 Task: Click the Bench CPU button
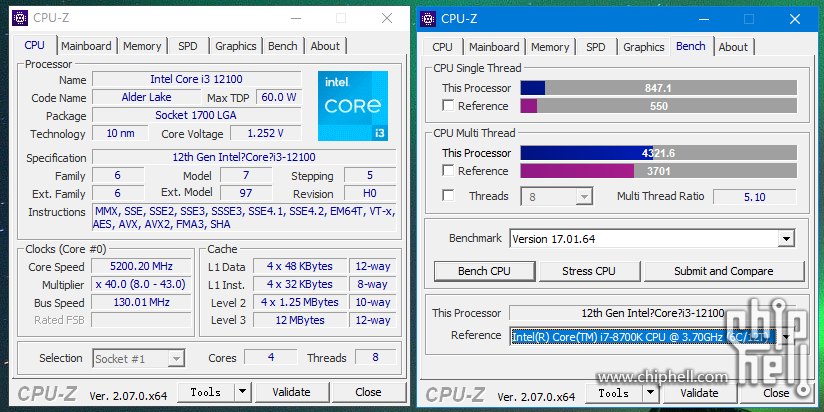(485, 271)
